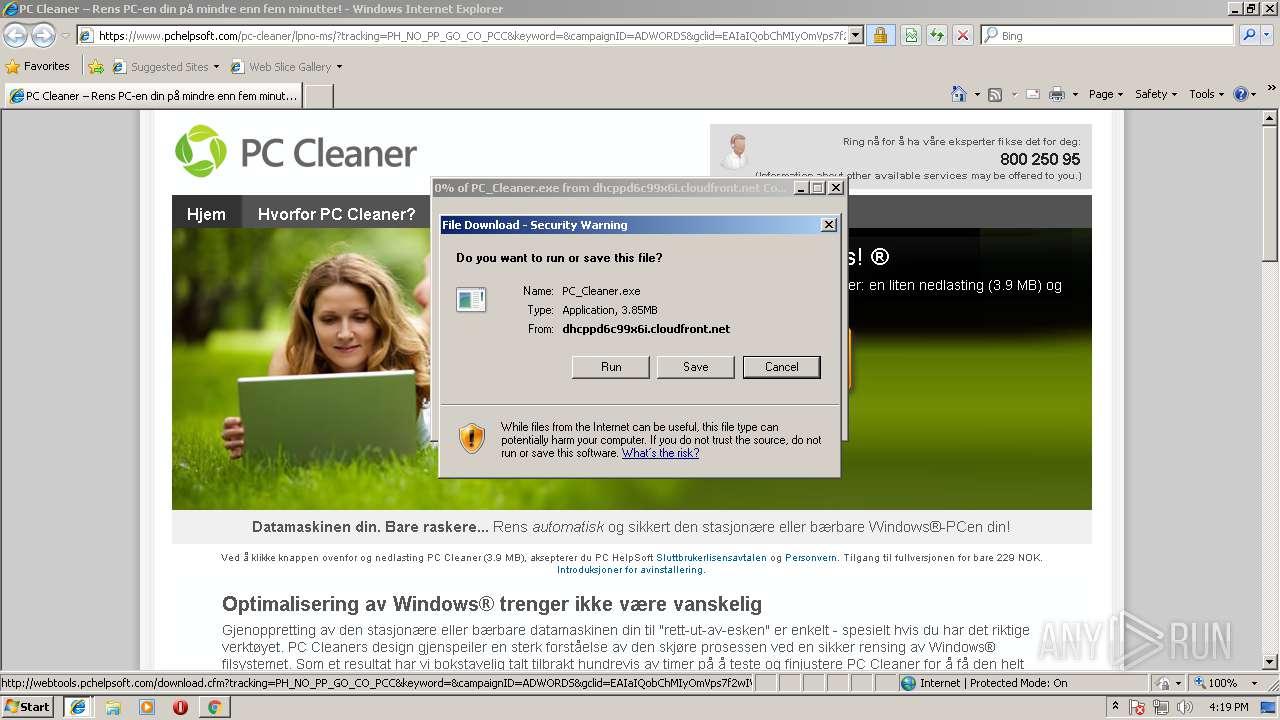The image size is (1280, 720).
Task: Expand the Web Slice Gallery dropdown
Action: click(339, 67)
